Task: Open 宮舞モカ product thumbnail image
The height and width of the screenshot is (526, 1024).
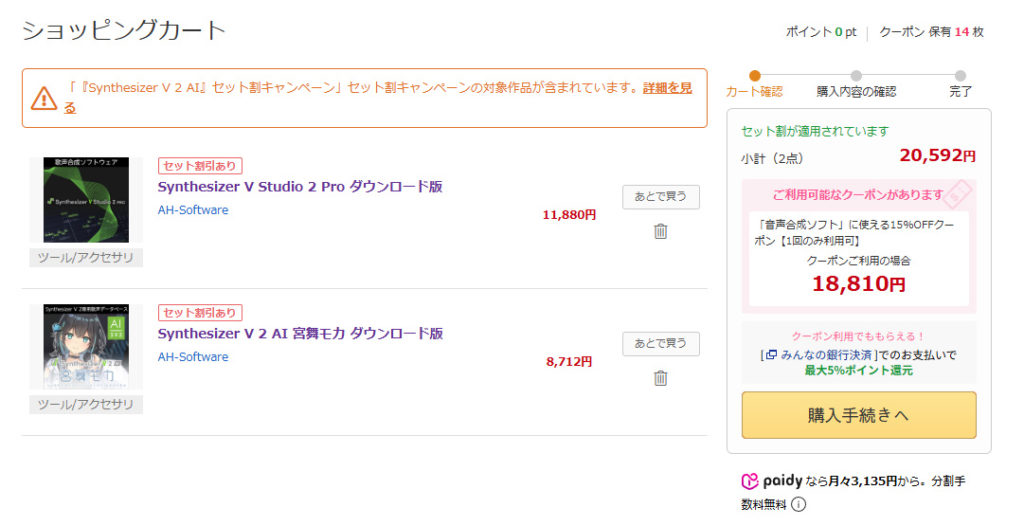Action: [x=86, y=346]
